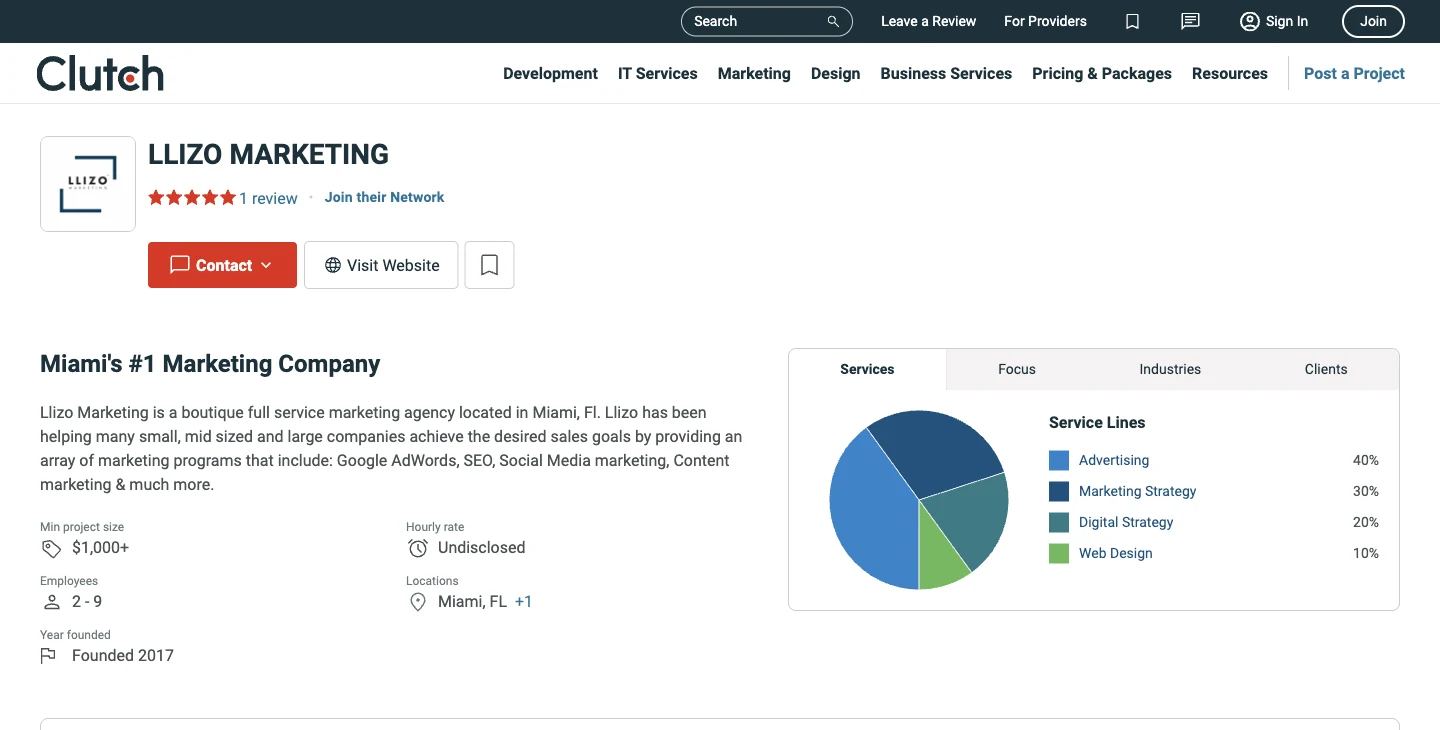Open the Web Design service line link
The height and width of the screenshot is (730, 1440).
point(1115,553)
